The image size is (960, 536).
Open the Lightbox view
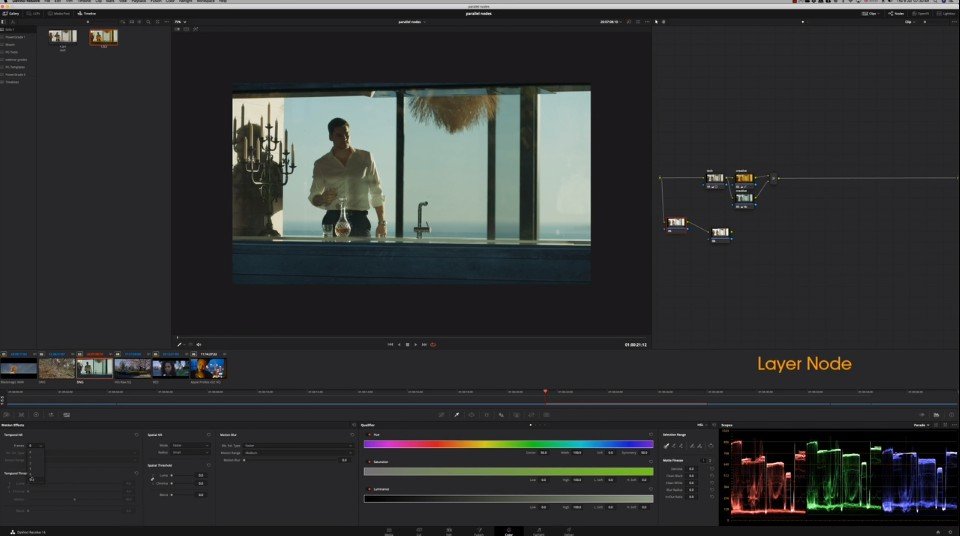pos(946,13)
